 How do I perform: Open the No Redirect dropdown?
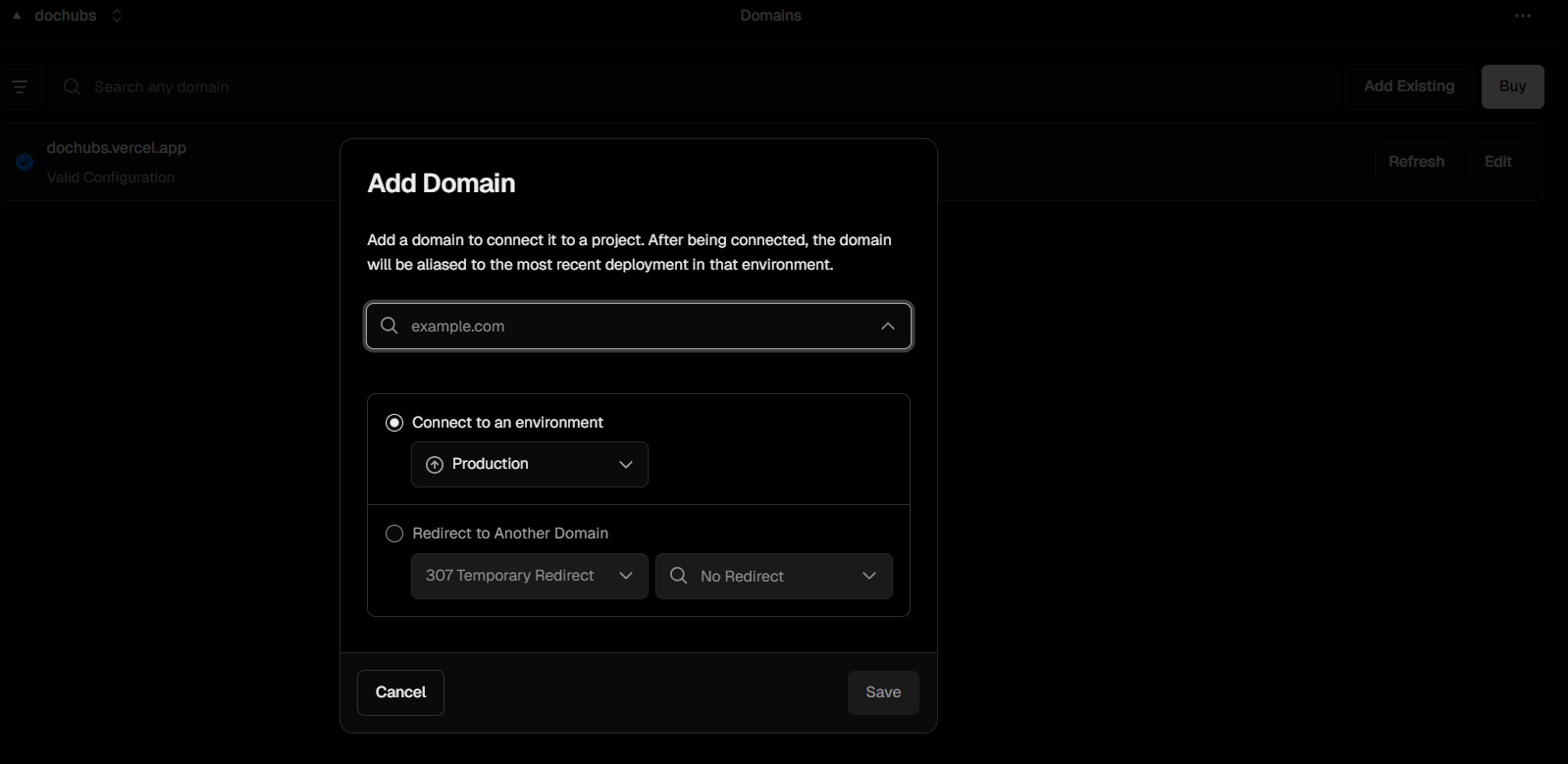tap(774, 576)
